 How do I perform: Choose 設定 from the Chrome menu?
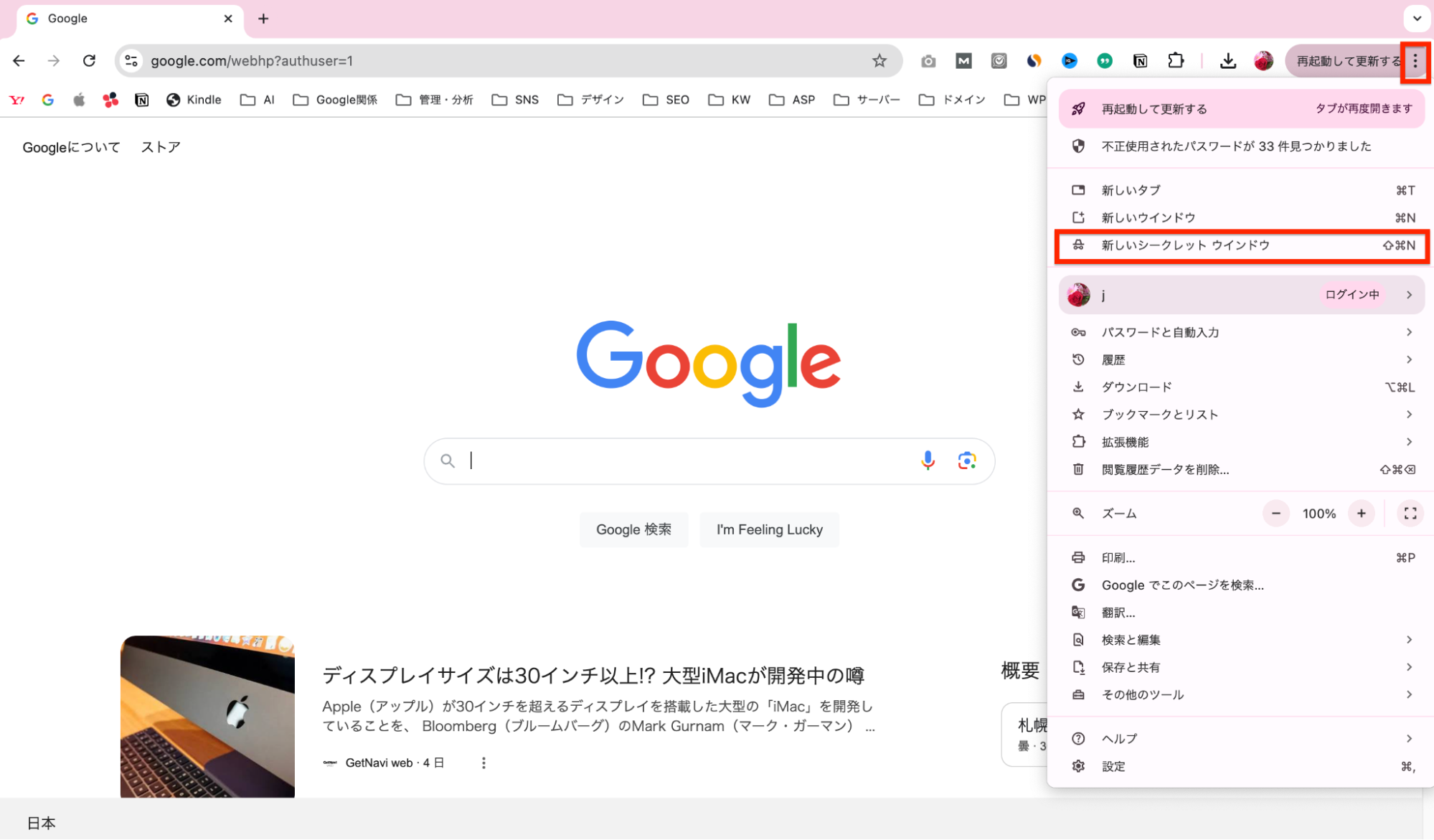(x=1113, y=766)
